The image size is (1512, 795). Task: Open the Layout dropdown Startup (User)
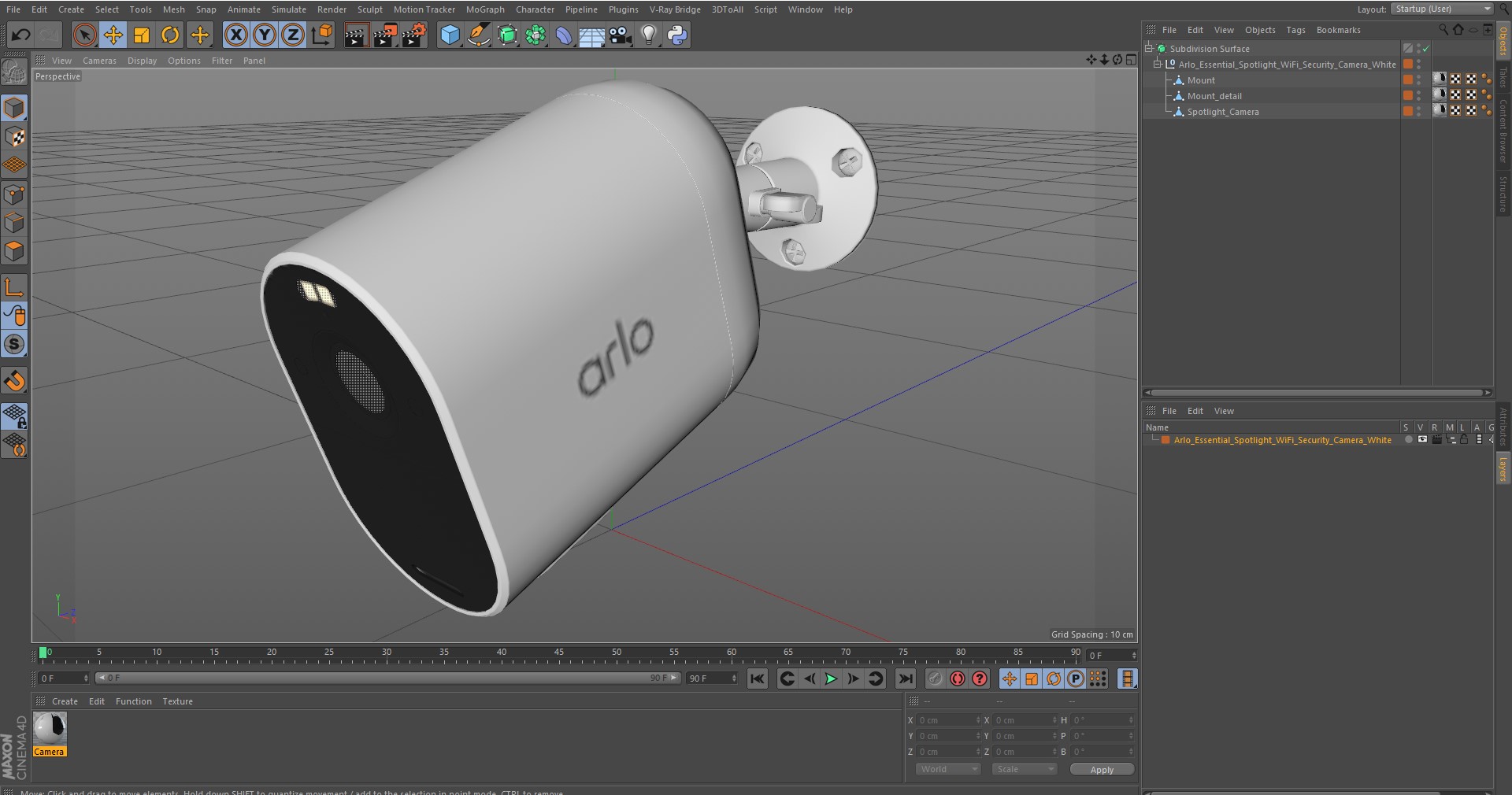(1442, 9)
